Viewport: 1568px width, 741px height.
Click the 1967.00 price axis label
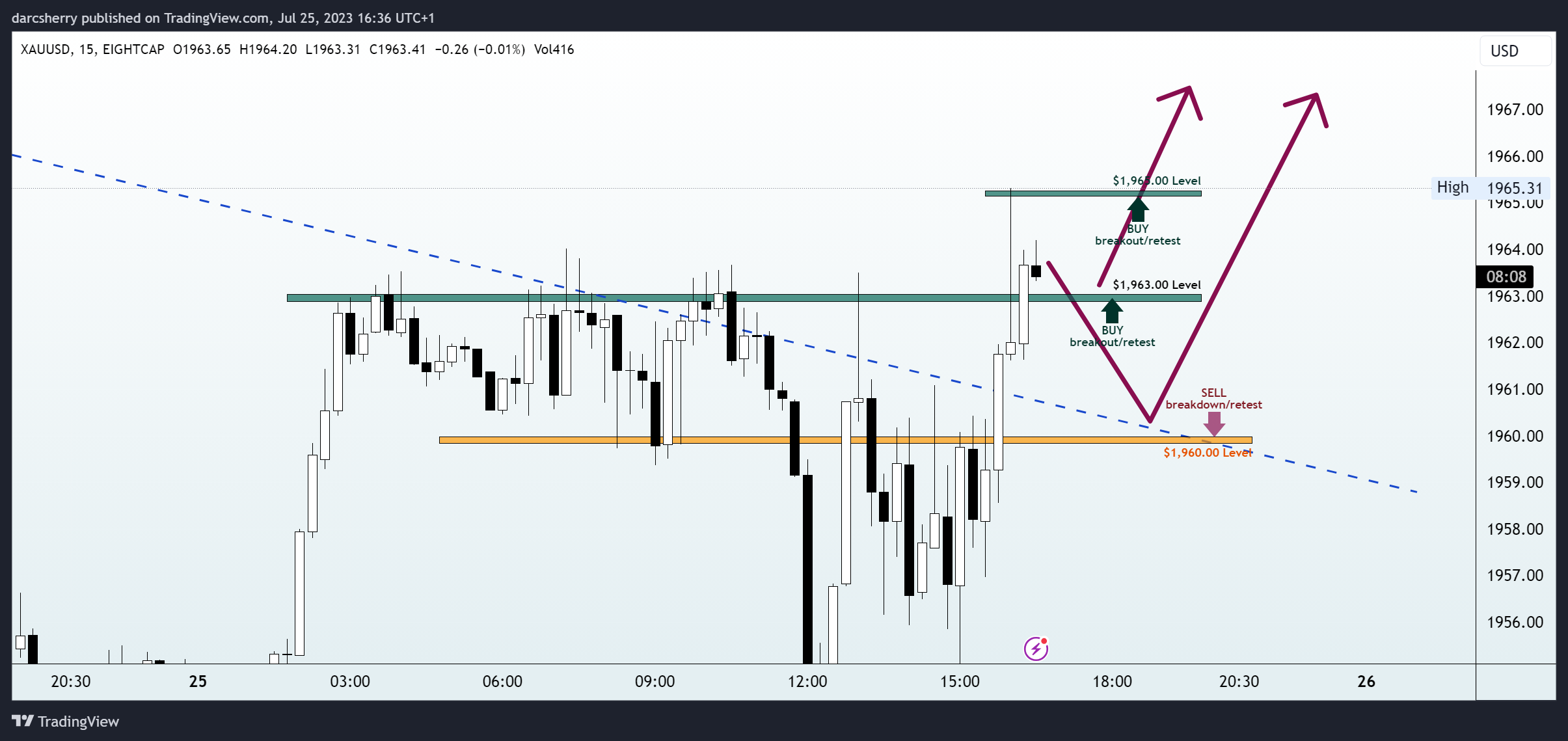[1515, 109]
